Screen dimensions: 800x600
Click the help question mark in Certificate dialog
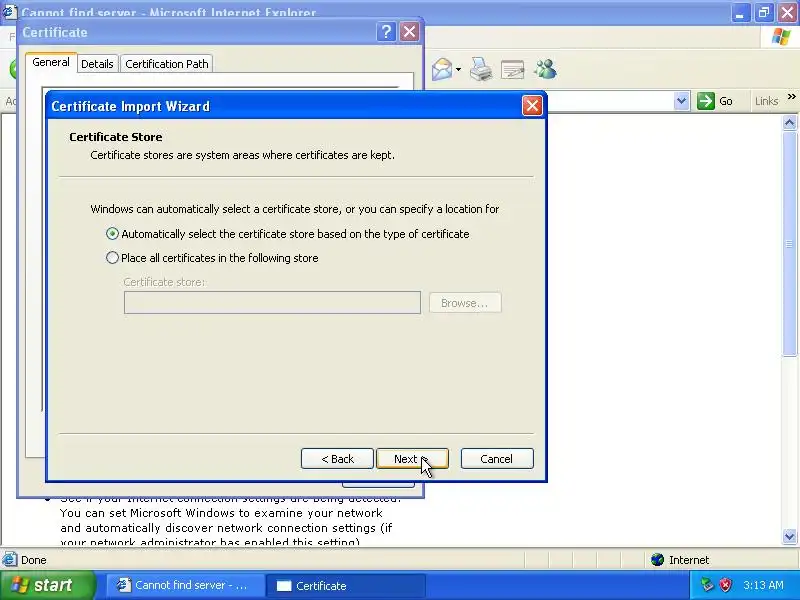[x=386, y=32]
